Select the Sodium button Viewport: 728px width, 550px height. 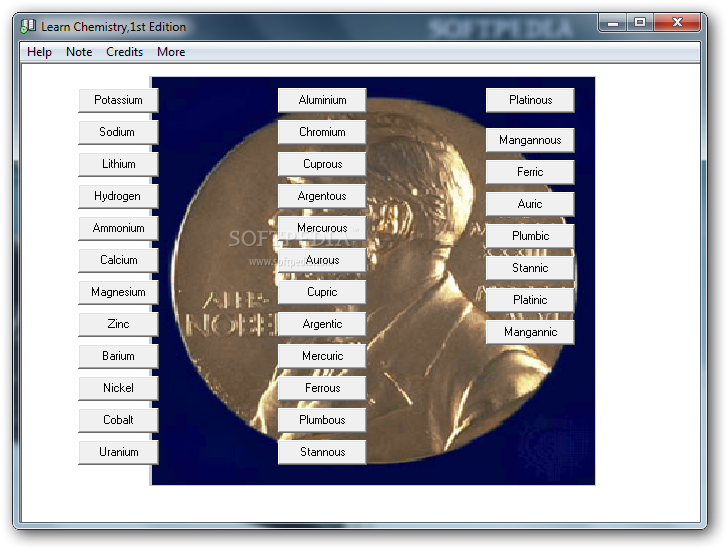pos(118,132)
